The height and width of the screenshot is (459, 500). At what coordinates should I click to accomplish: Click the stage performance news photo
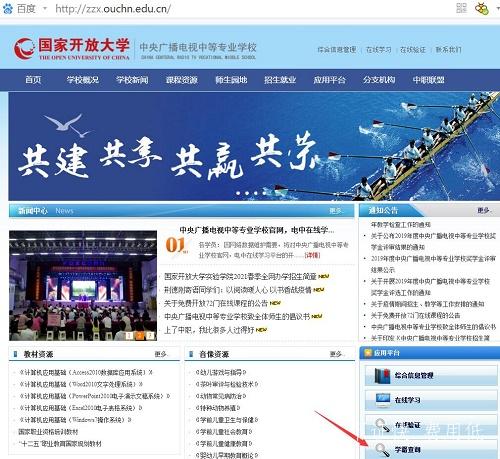[x=83, y=285]
